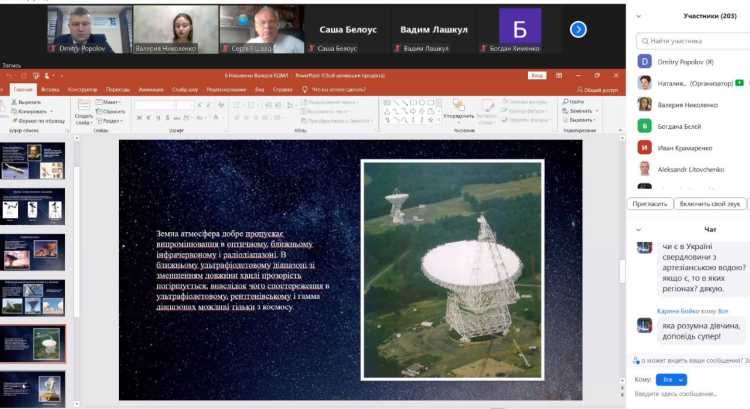Collapse the Participants (Участники) panel chevron

pos(639,16)
